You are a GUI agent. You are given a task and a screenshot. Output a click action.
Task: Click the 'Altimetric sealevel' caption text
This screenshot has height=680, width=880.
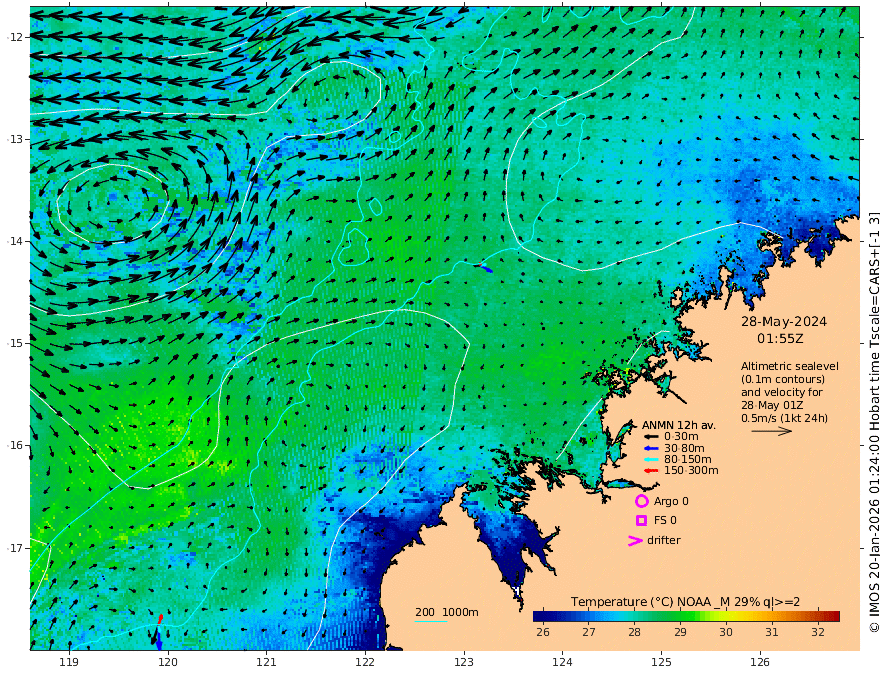point(790,366)
